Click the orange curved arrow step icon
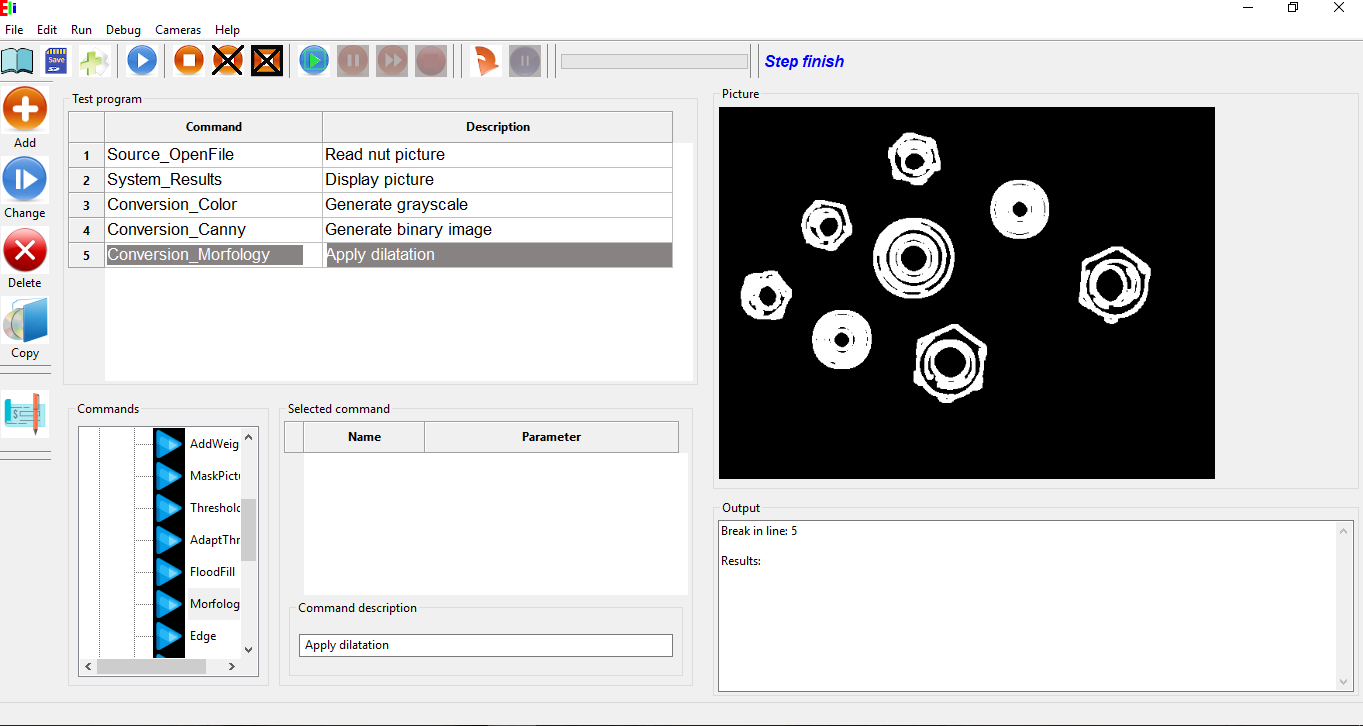Screen dimensions: 1363x726 486,61
